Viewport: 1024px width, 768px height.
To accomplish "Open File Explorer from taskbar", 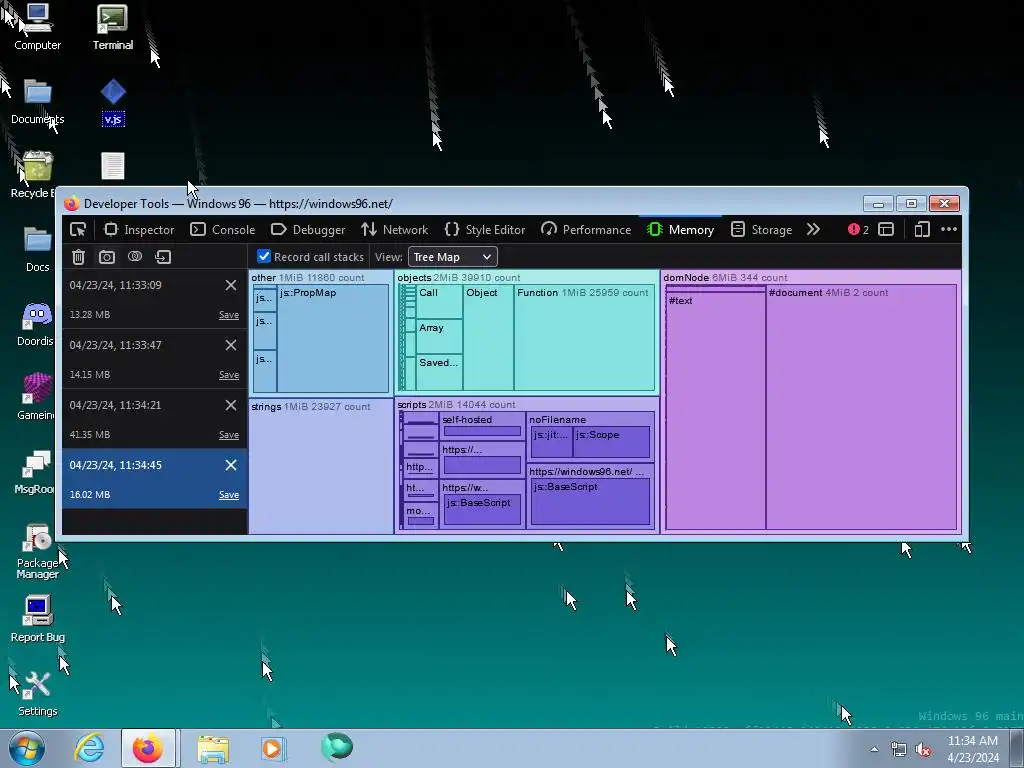I will [213, 749].
